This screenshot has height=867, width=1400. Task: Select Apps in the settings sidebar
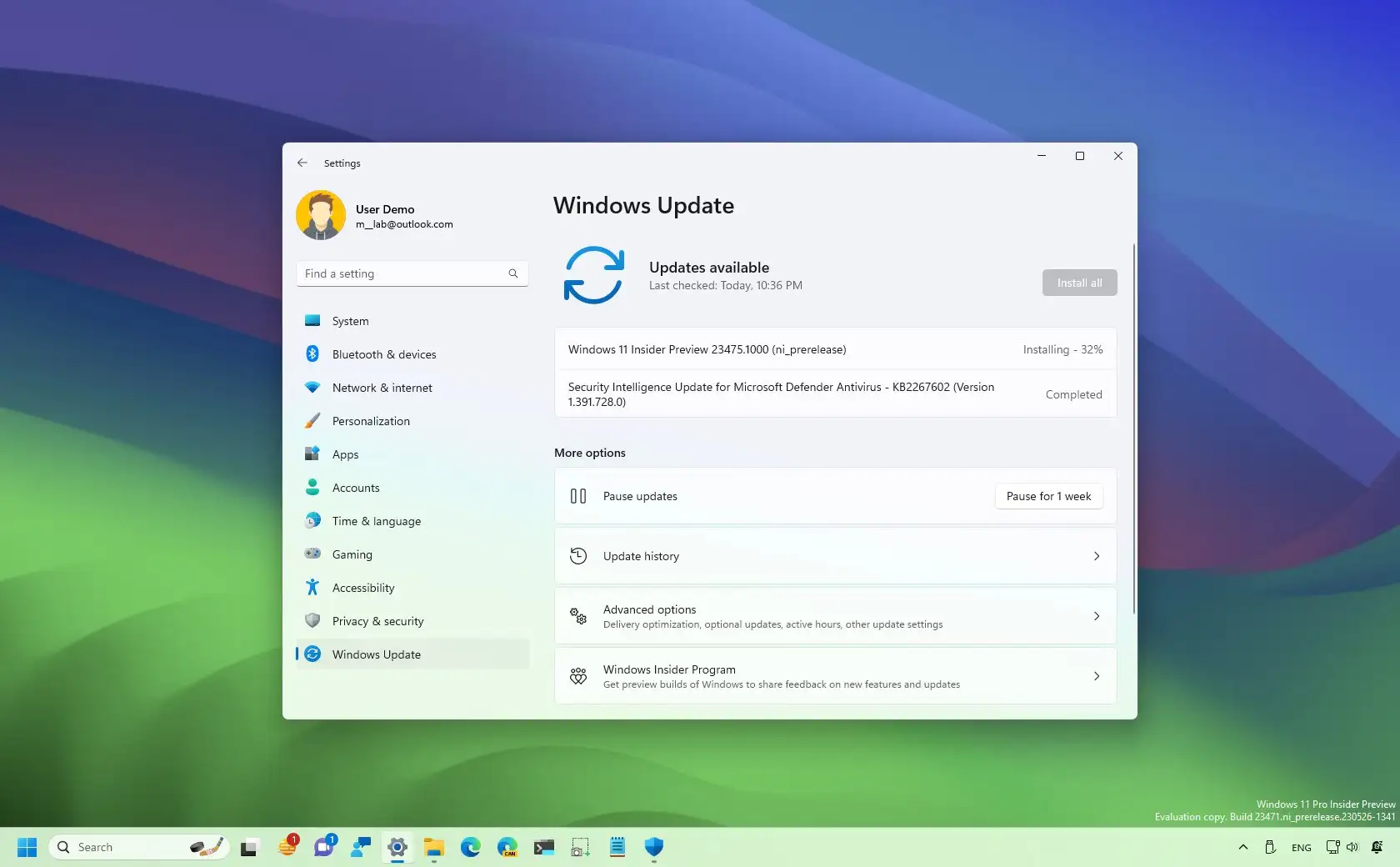tap(343, 454)
